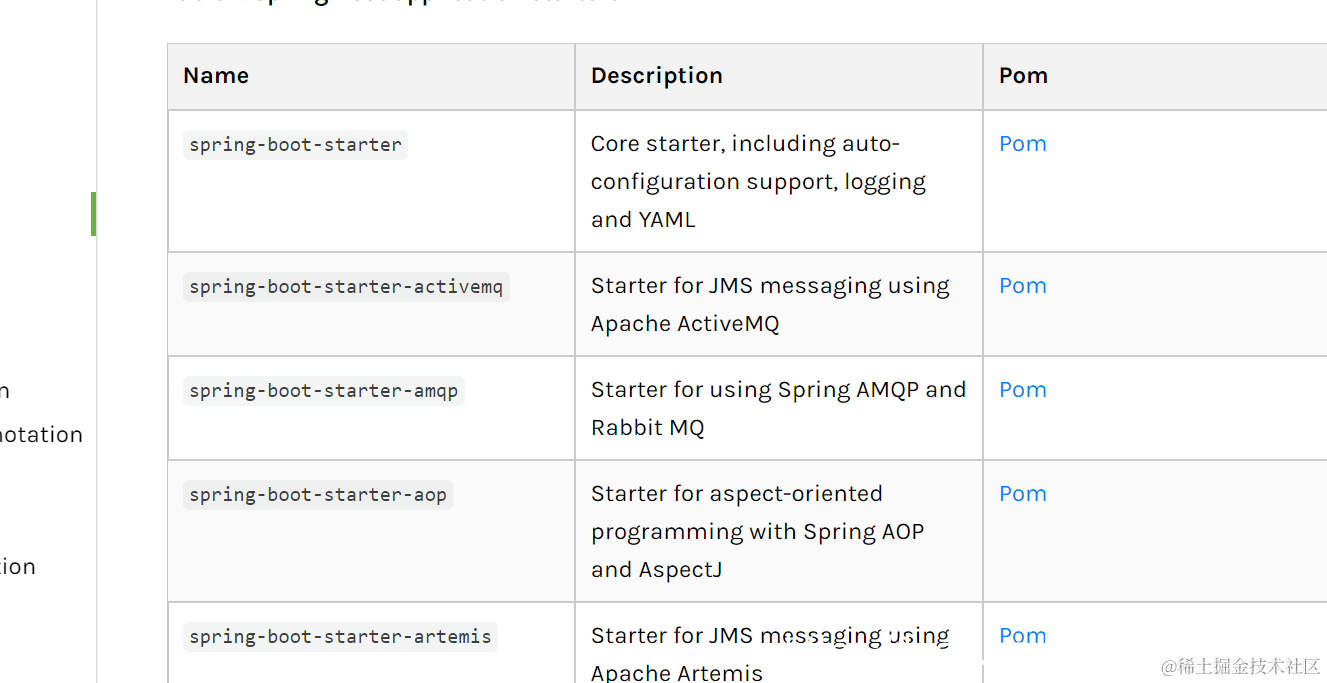Click the Pom column header
This screenshot has width=1327, height=683.
pos(1023,76)
